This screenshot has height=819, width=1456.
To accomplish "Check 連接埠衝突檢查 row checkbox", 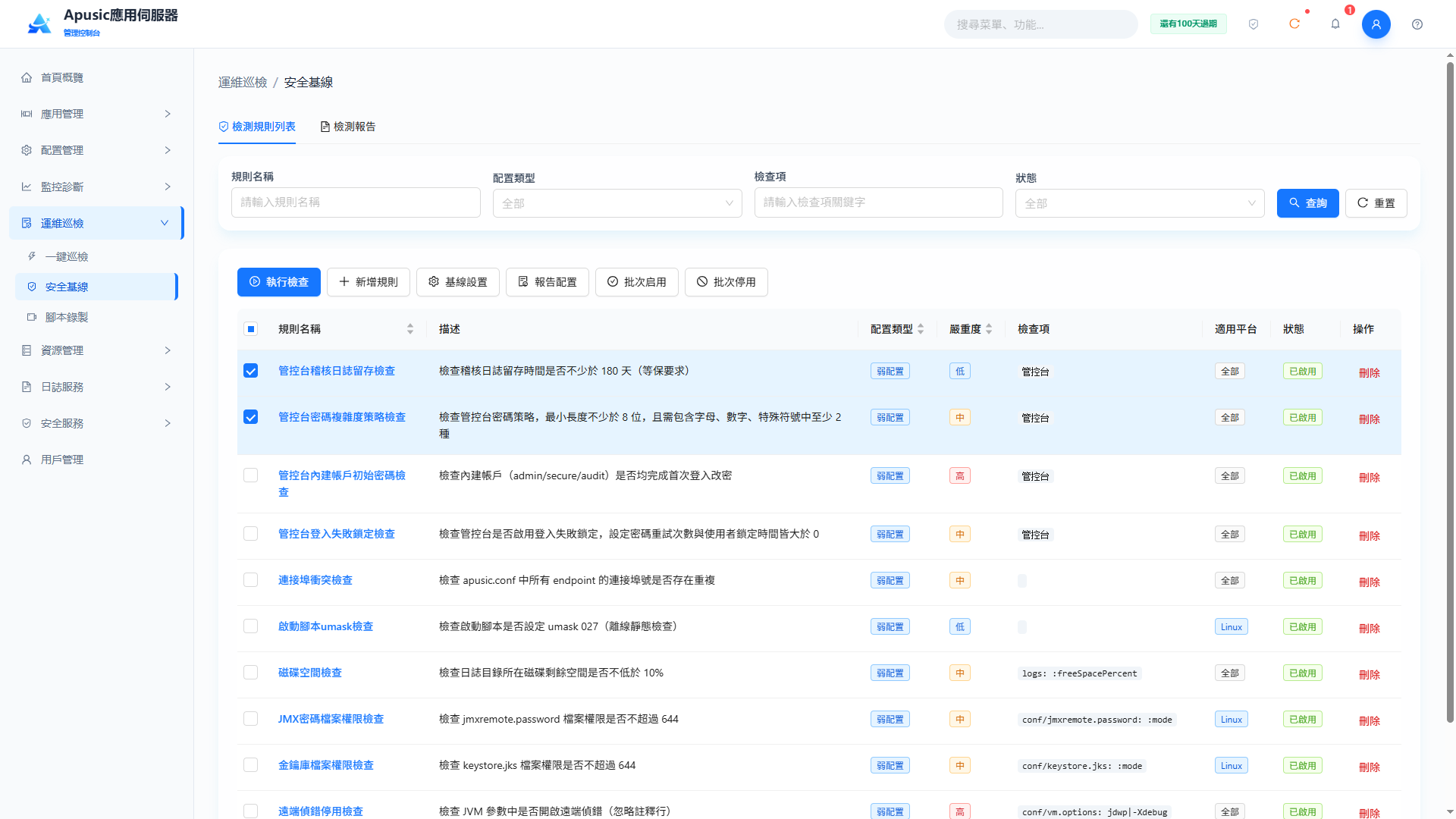I will [251, 580].
